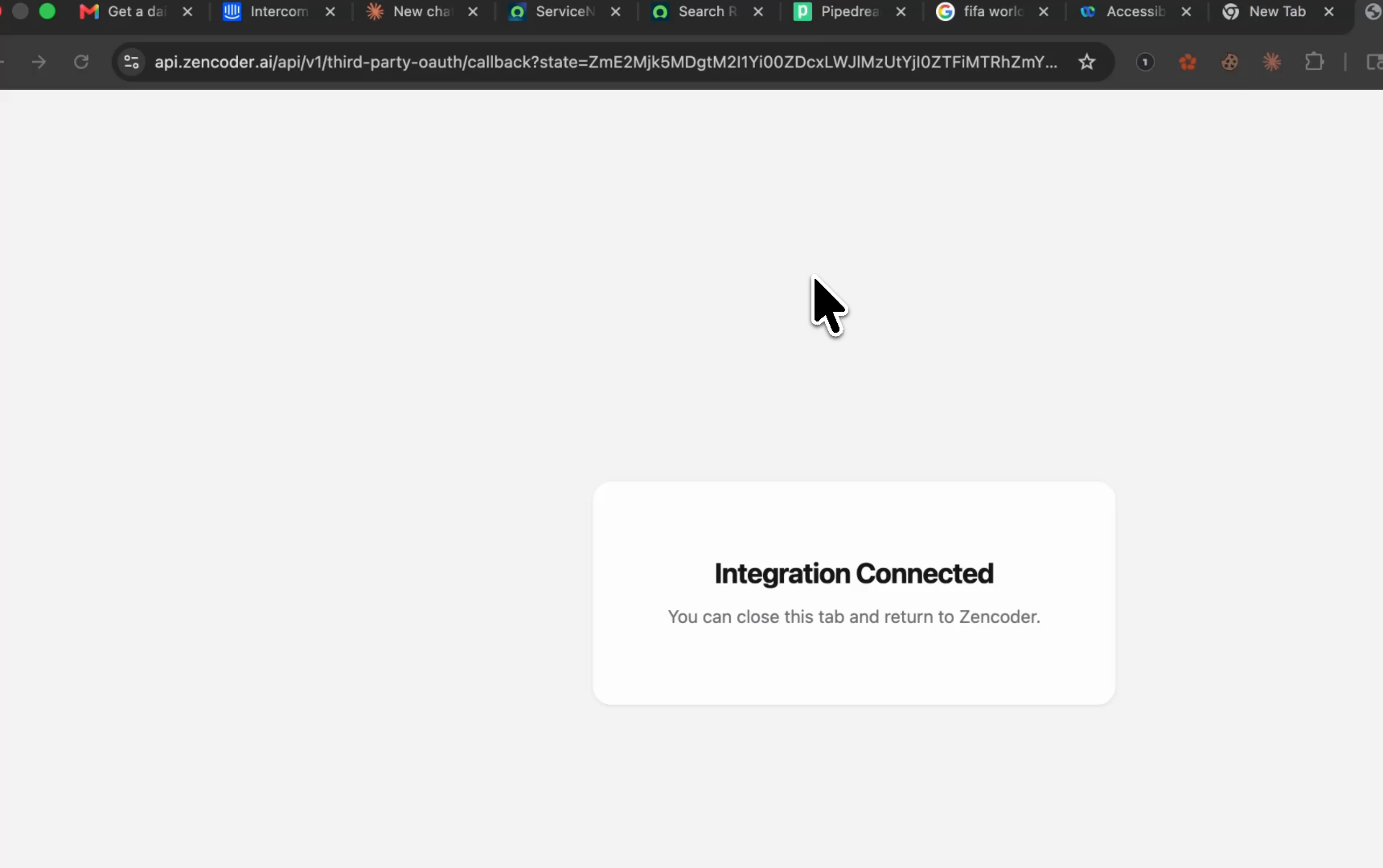Image resolution: width=1383 pixels, height=868 pixels.
Task: Close the Intercom tab
Action: tap(330, 12)
